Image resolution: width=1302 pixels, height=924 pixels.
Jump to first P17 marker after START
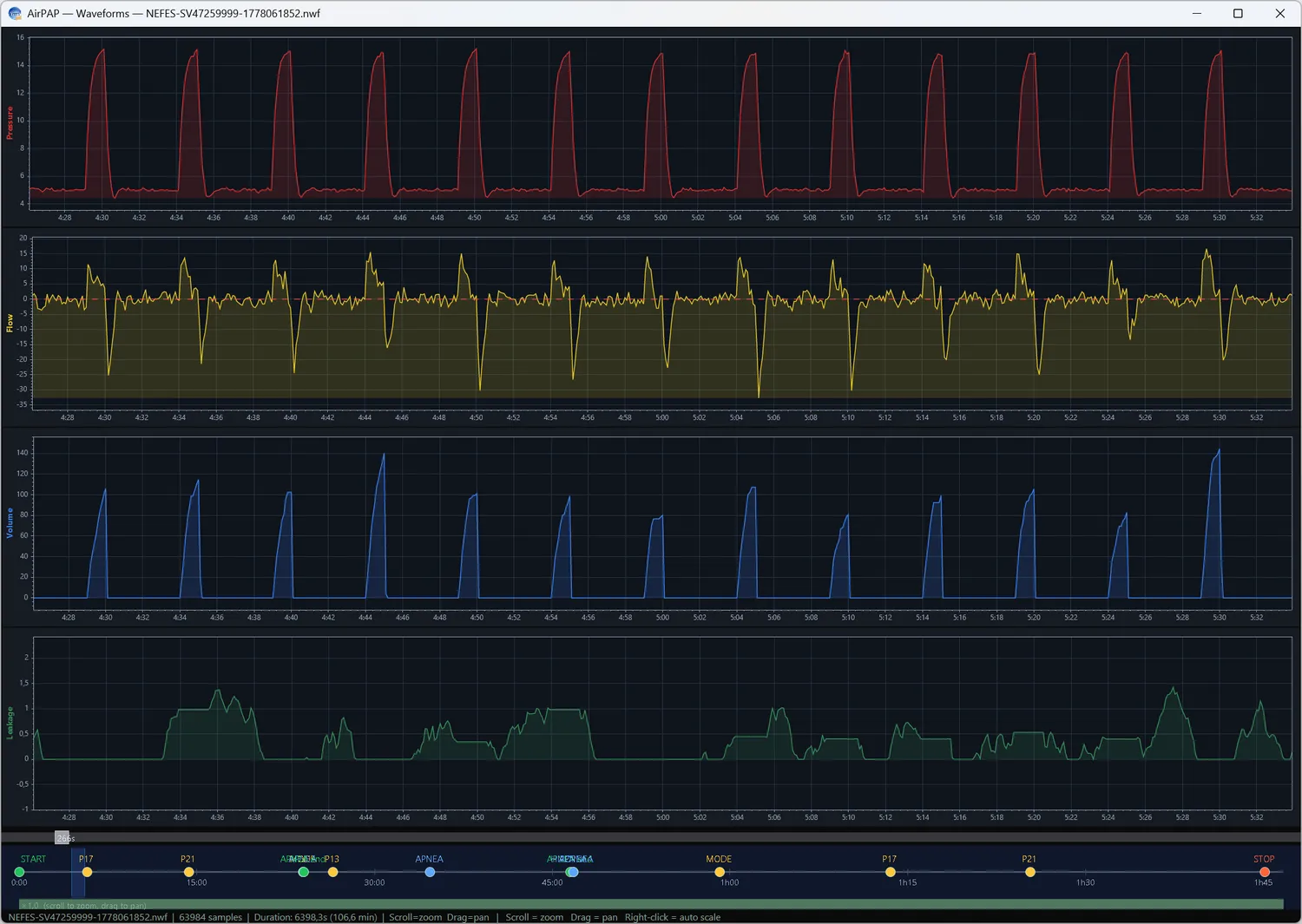(x=87, y=872)
